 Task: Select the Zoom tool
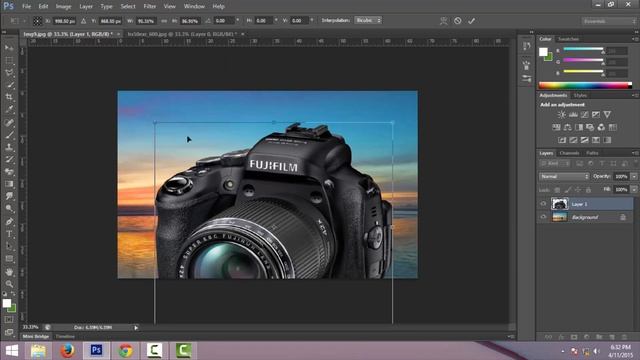pos(9,284)
